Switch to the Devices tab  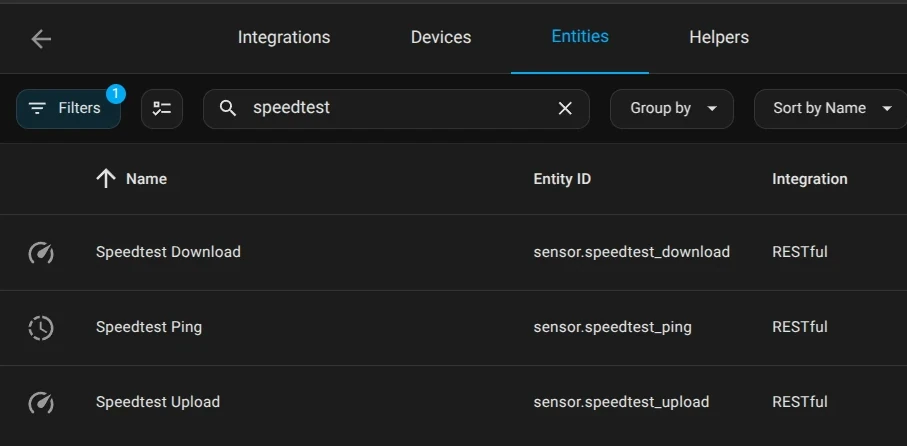[x=441, y=38]
